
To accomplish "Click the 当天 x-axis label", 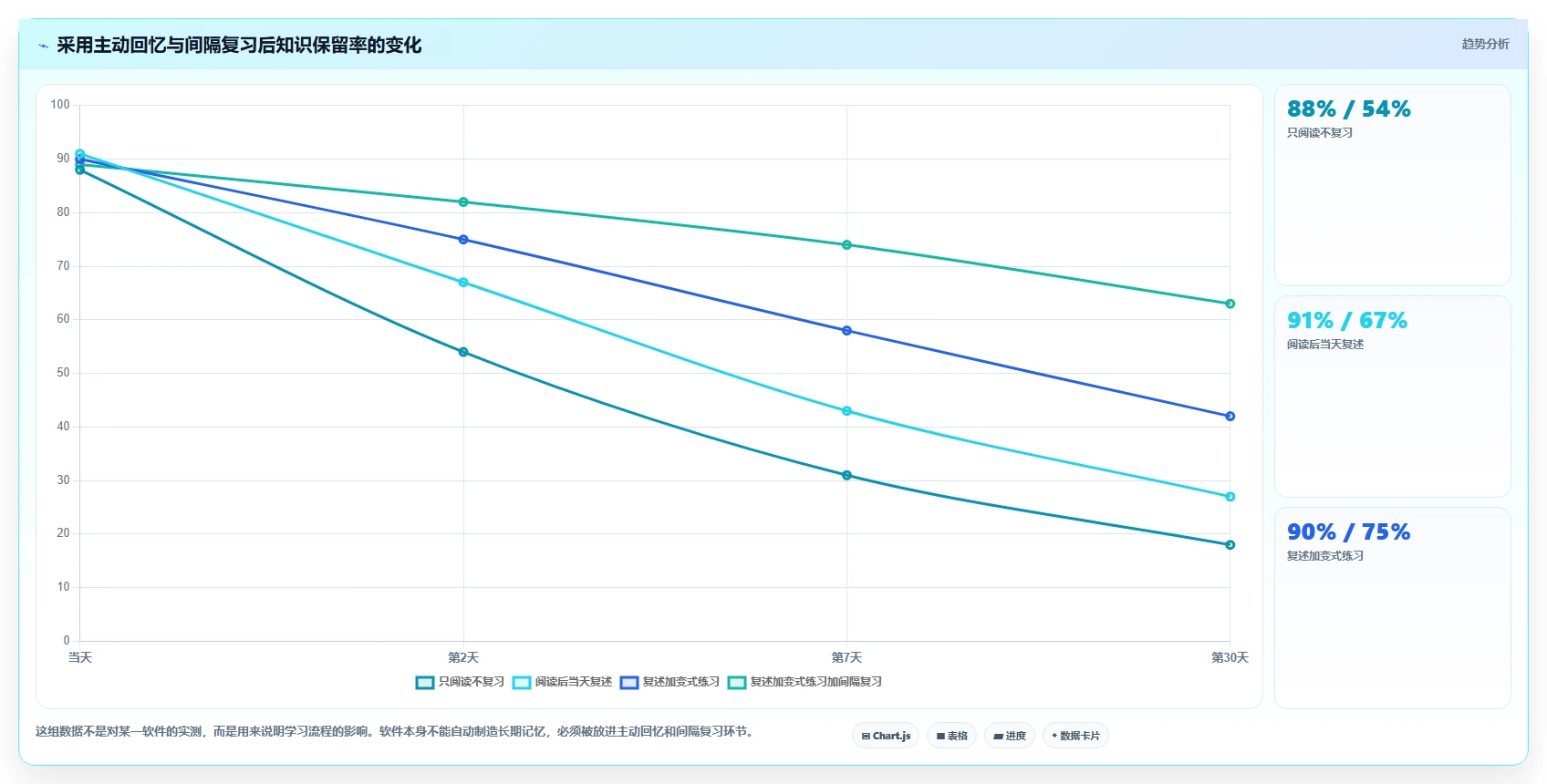I will [80, 657].
